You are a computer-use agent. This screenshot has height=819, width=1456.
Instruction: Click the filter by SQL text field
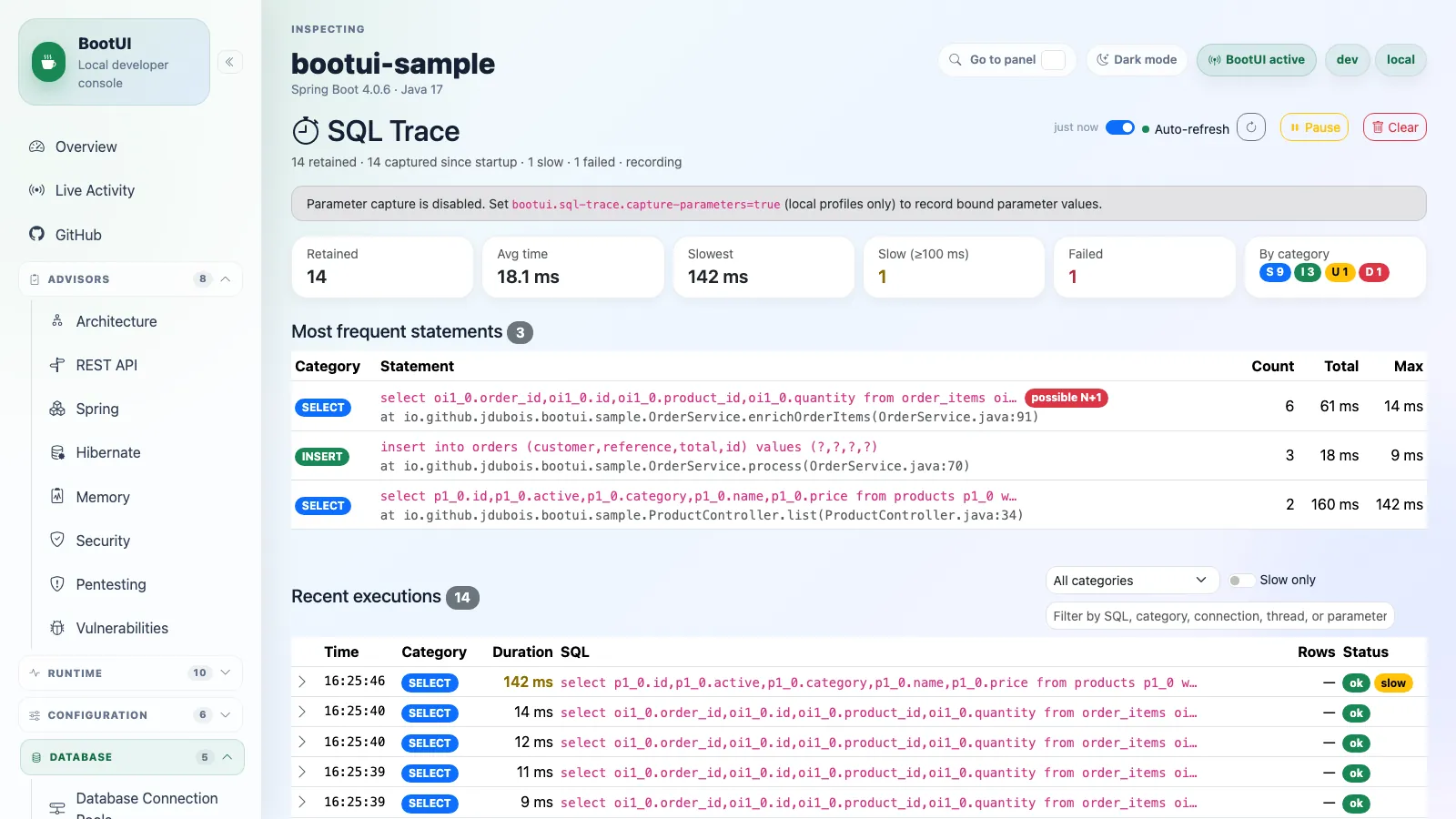coord(1219,616)
